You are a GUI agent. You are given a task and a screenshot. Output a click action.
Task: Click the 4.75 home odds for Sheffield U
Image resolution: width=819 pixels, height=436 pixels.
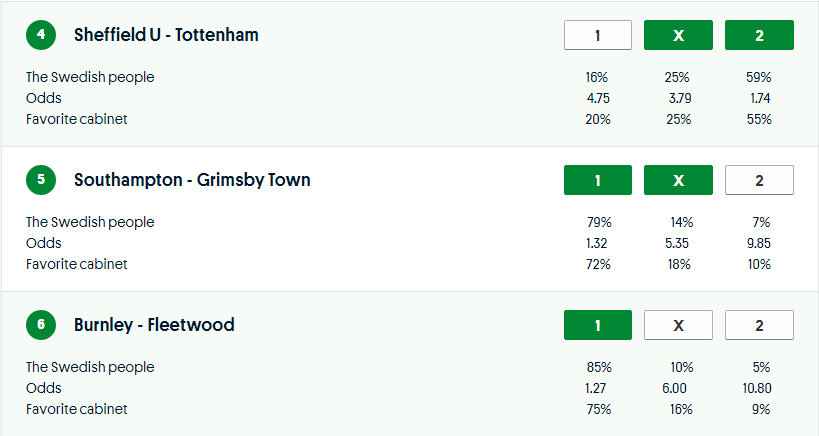(x=598, y=98)
